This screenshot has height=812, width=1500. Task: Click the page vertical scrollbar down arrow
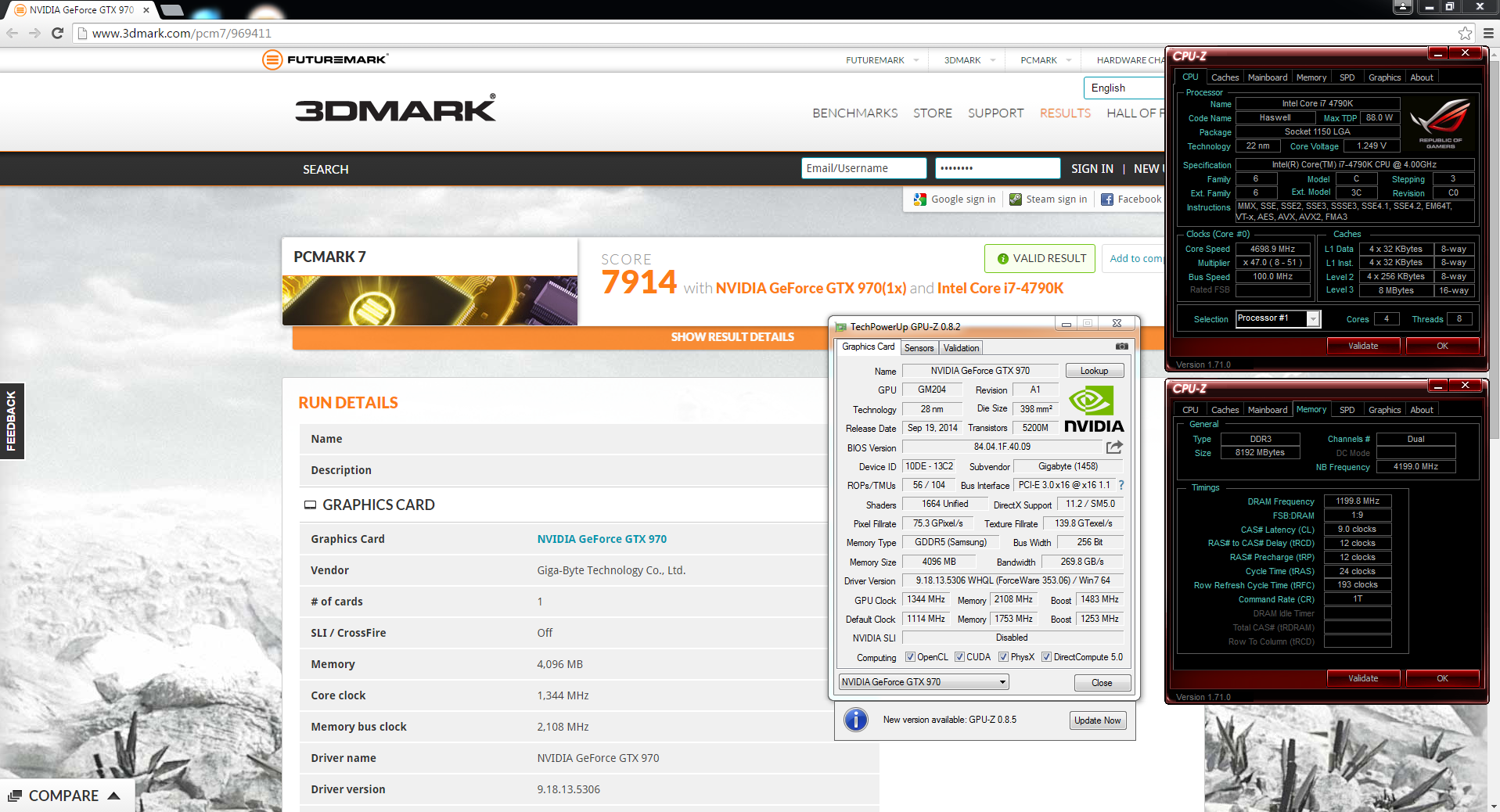[x=1493, y=805]
